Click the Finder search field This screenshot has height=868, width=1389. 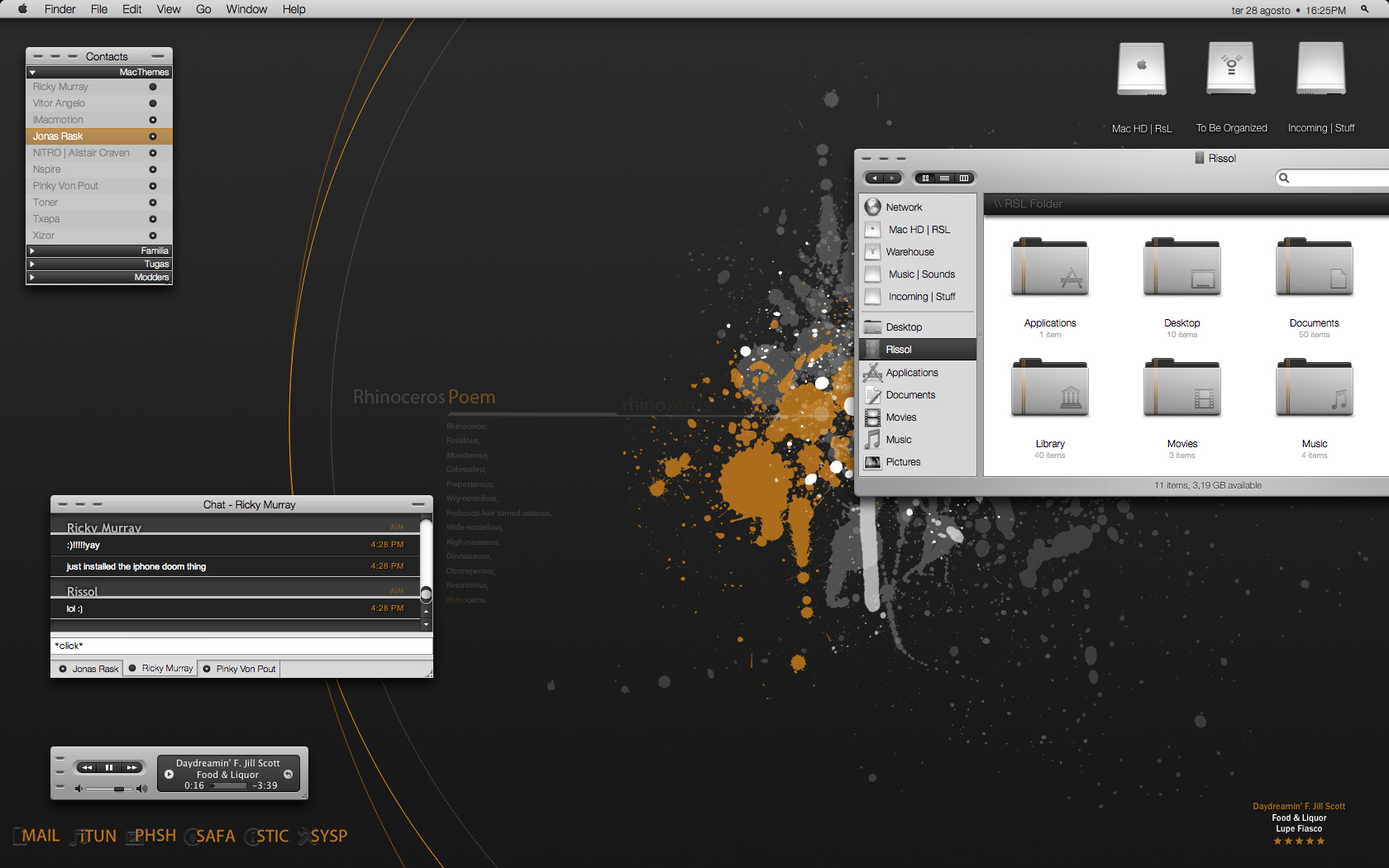click(1333, 178)
